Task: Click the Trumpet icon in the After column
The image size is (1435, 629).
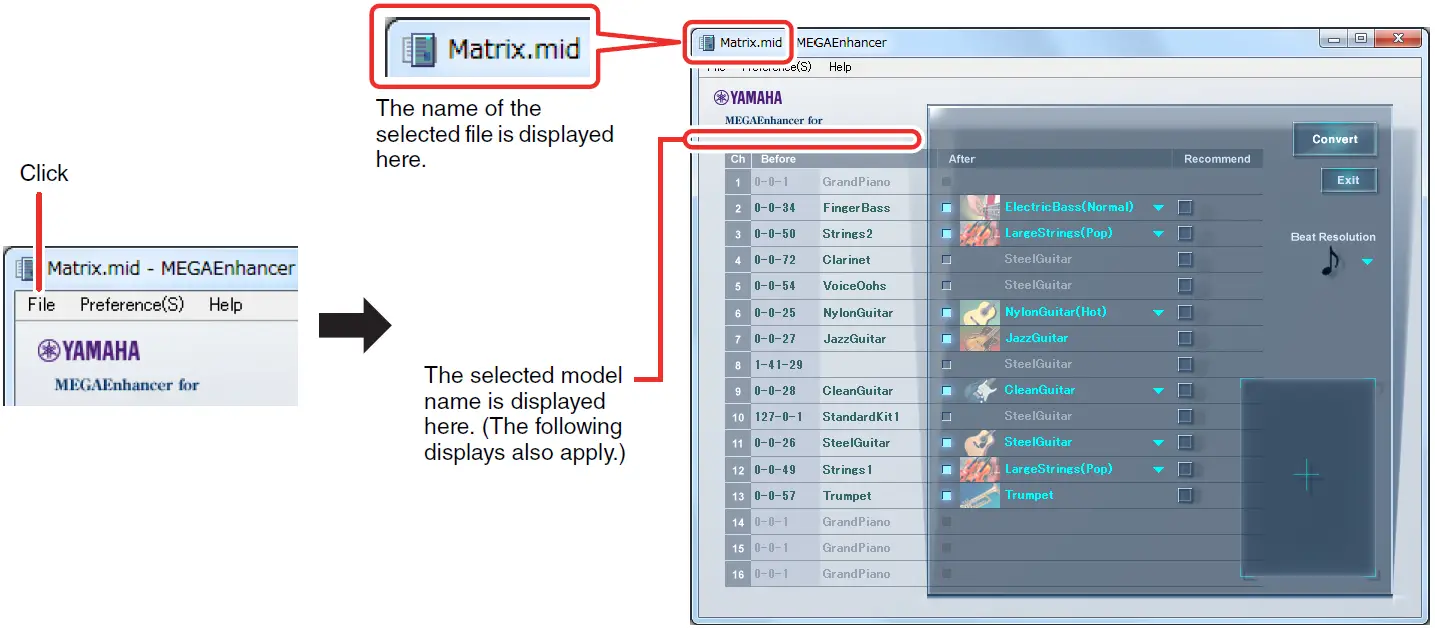Action: 980,495
